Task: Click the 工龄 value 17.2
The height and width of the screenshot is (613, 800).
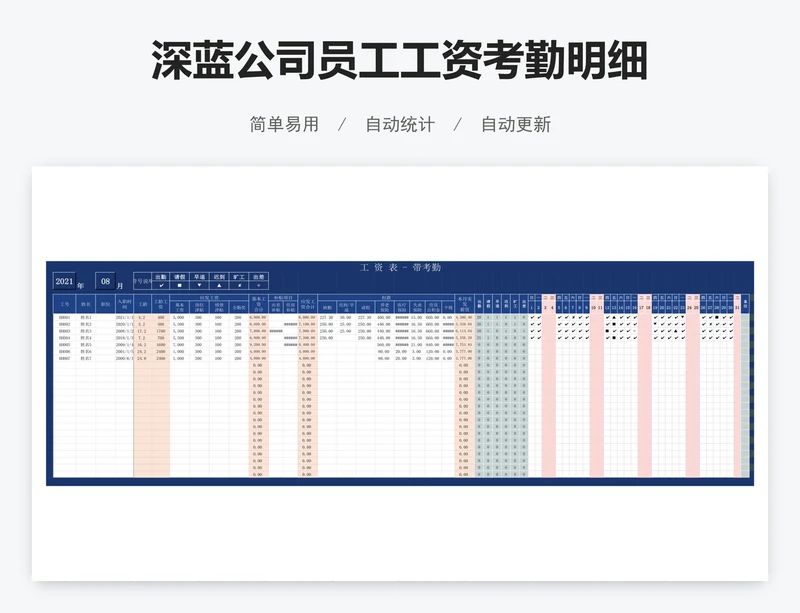Action: click(x=142, y=331)
